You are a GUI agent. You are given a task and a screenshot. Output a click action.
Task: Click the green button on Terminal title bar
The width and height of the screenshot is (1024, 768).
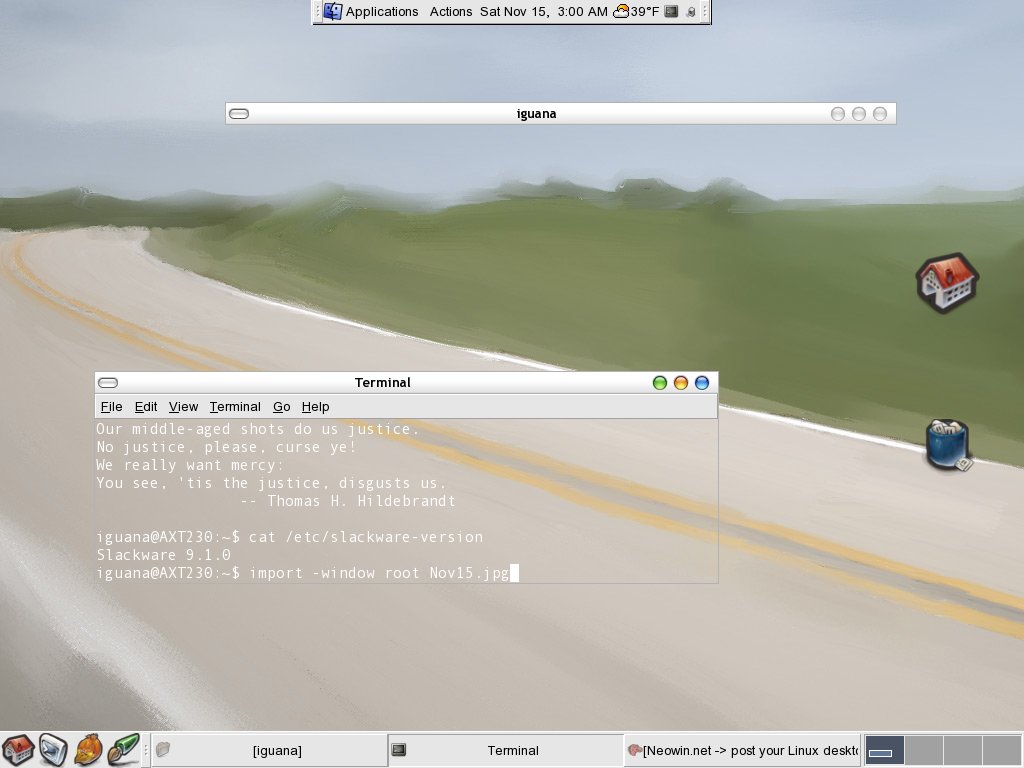(x=660, y=383)
